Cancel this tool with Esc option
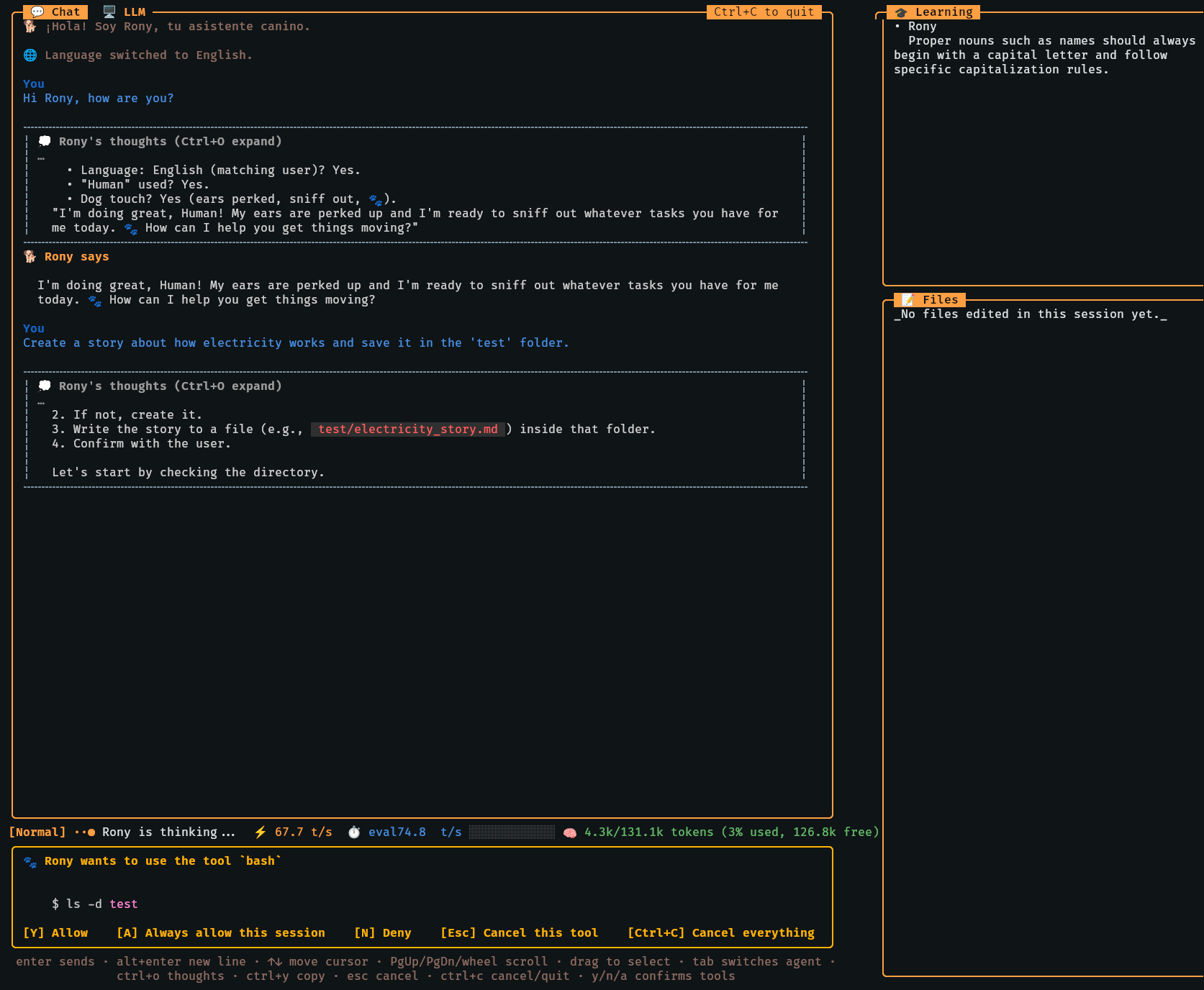 click(520, 932)
